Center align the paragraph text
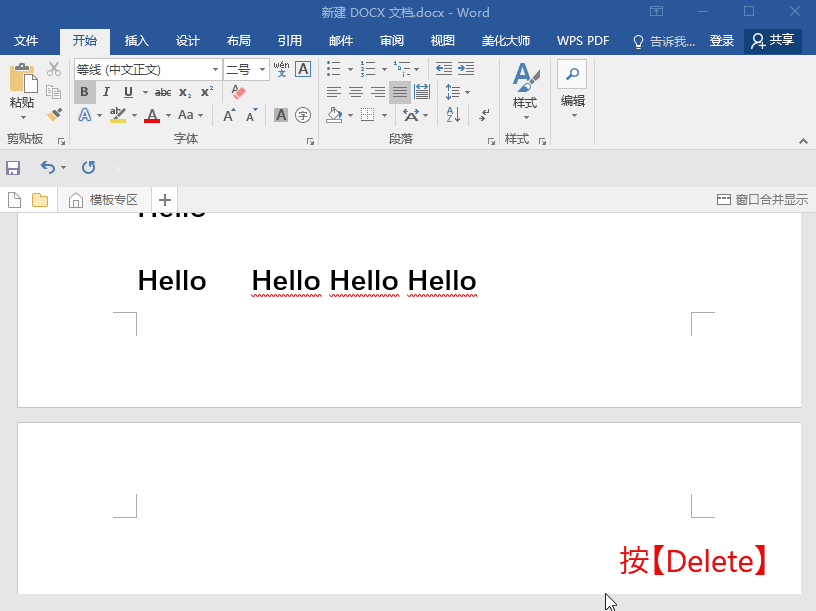 355,92
